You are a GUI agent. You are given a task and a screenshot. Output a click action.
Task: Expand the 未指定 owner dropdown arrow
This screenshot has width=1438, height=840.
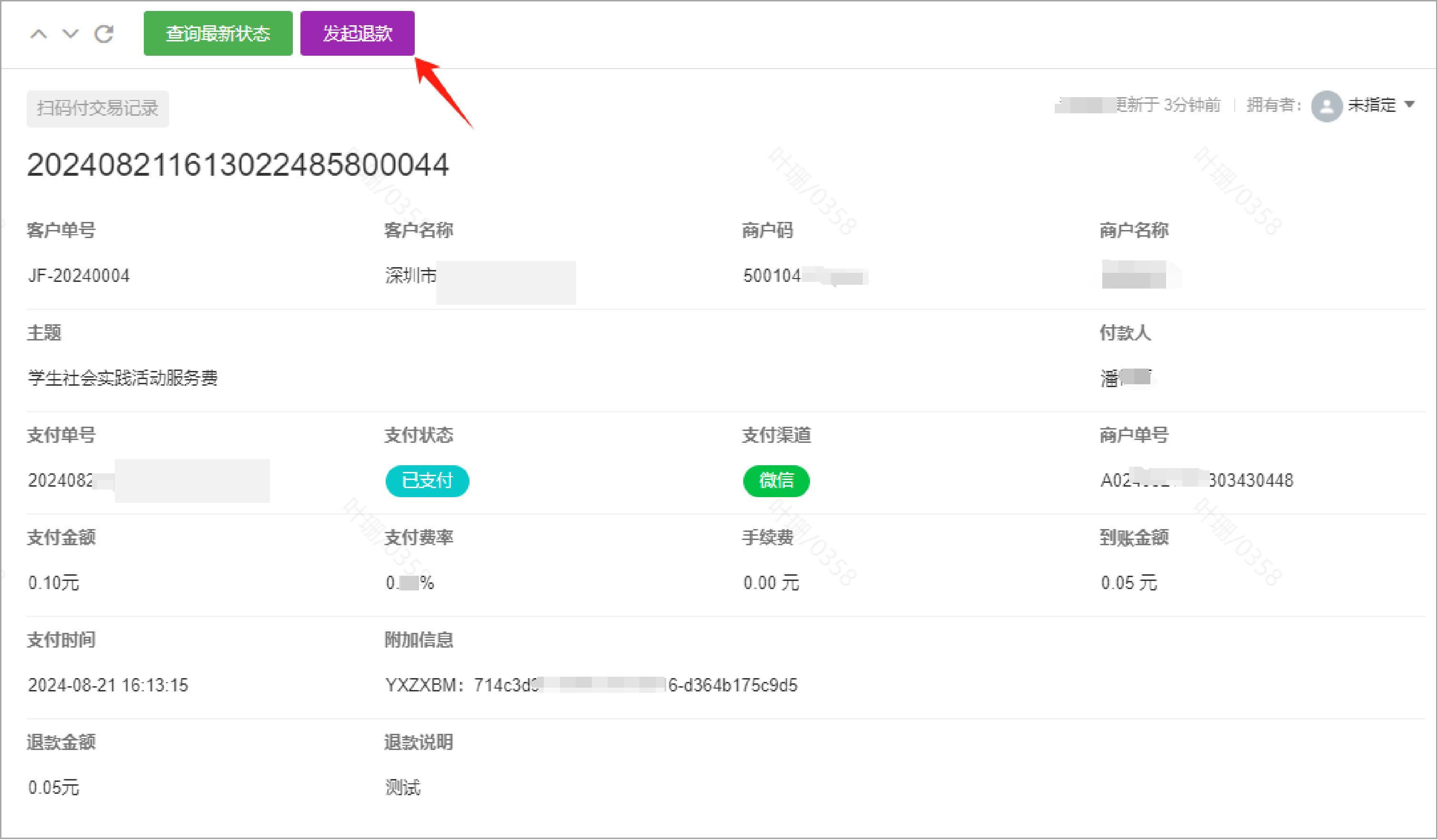click(x=1409, y=104)
